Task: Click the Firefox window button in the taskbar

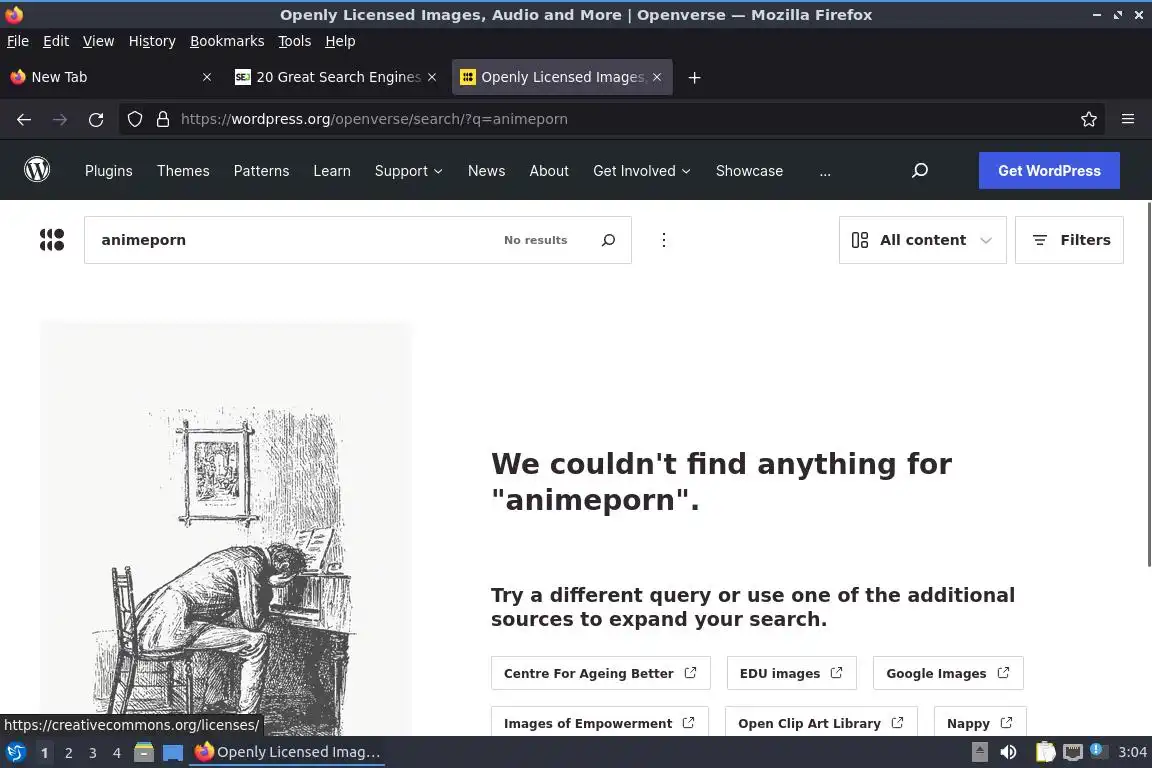Action: [x=287, y=752]
